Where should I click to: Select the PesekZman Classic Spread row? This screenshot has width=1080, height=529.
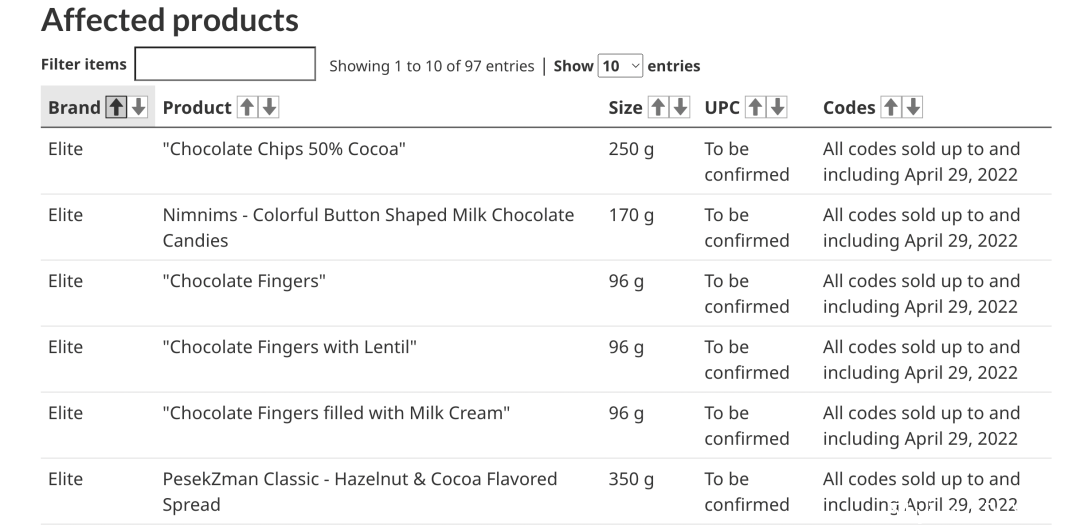[x=546, y=492]
